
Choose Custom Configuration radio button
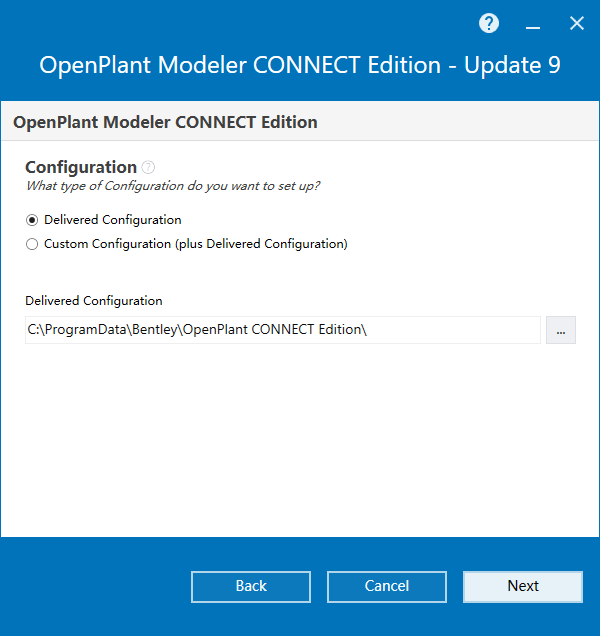(x=32, y=244)
